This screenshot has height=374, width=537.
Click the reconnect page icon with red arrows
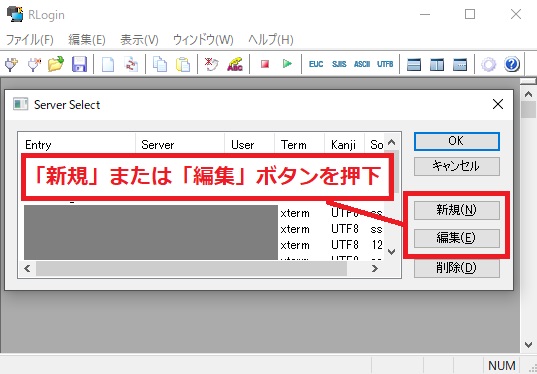[131, 64]
